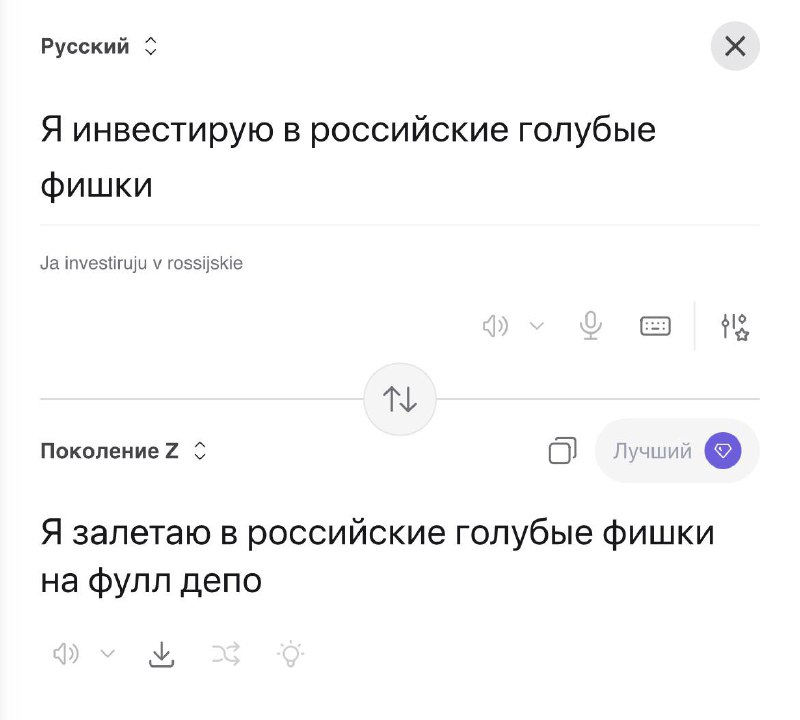The width and height of the screenshot is (800, 720).
Task: Expand playback options under the translated text
Action: click(x=106, y=654)
